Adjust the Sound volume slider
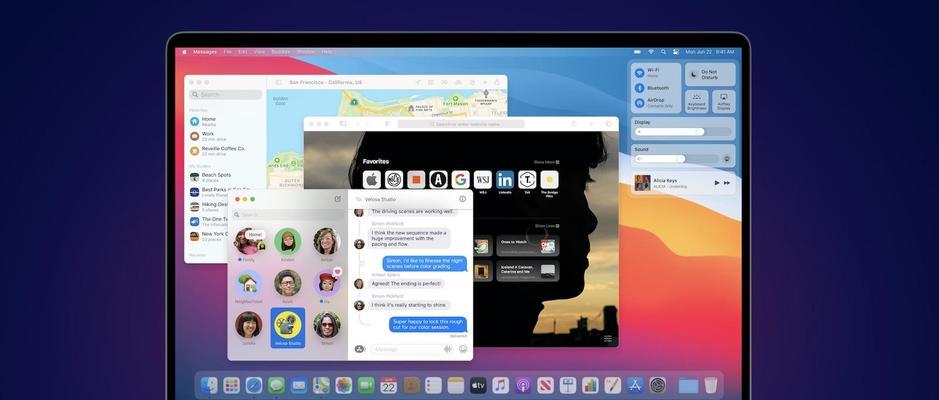 pos(677,159)
